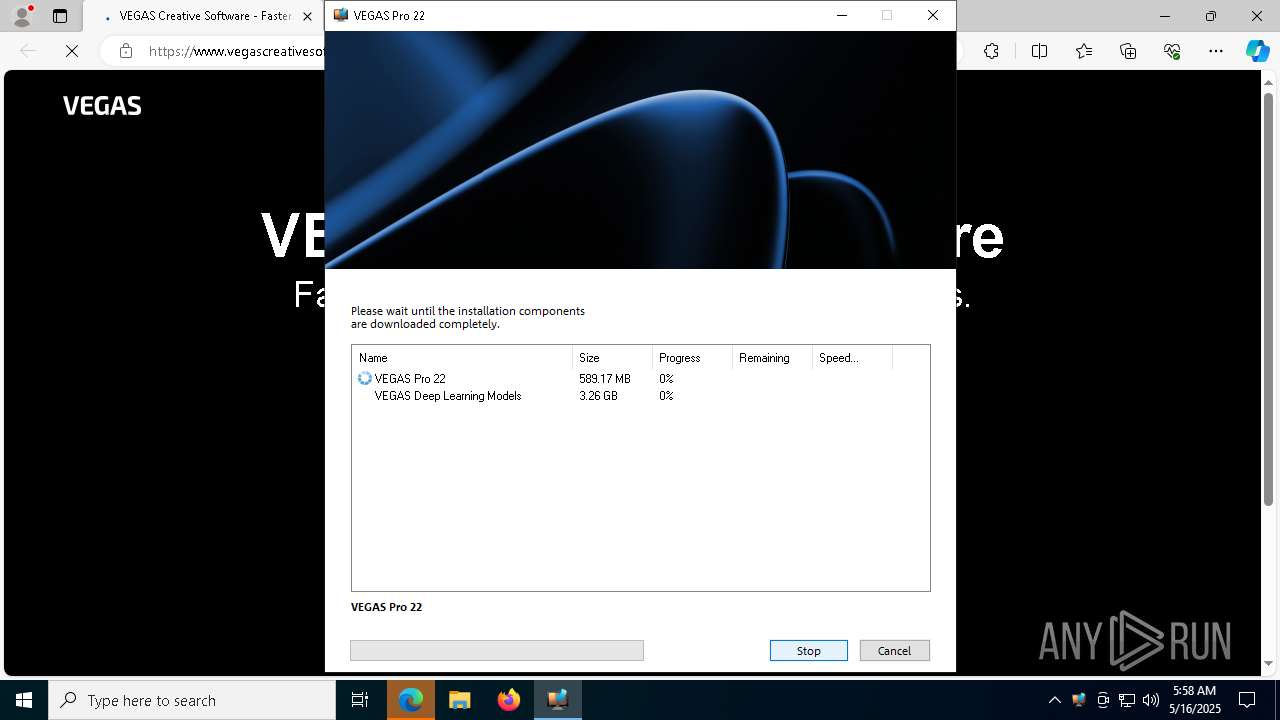Screen dimensions: 1280x720
Task: Open Edge Settings and more menu
Action: pyautogui.click(x=1216, y=51)
